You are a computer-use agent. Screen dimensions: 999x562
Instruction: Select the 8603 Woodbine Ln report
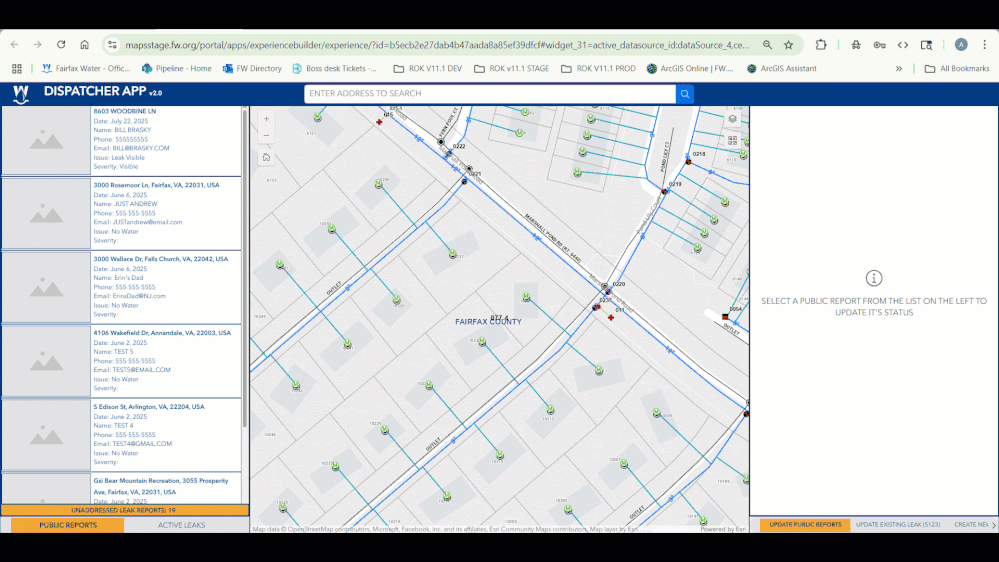[x=121, y=140]
